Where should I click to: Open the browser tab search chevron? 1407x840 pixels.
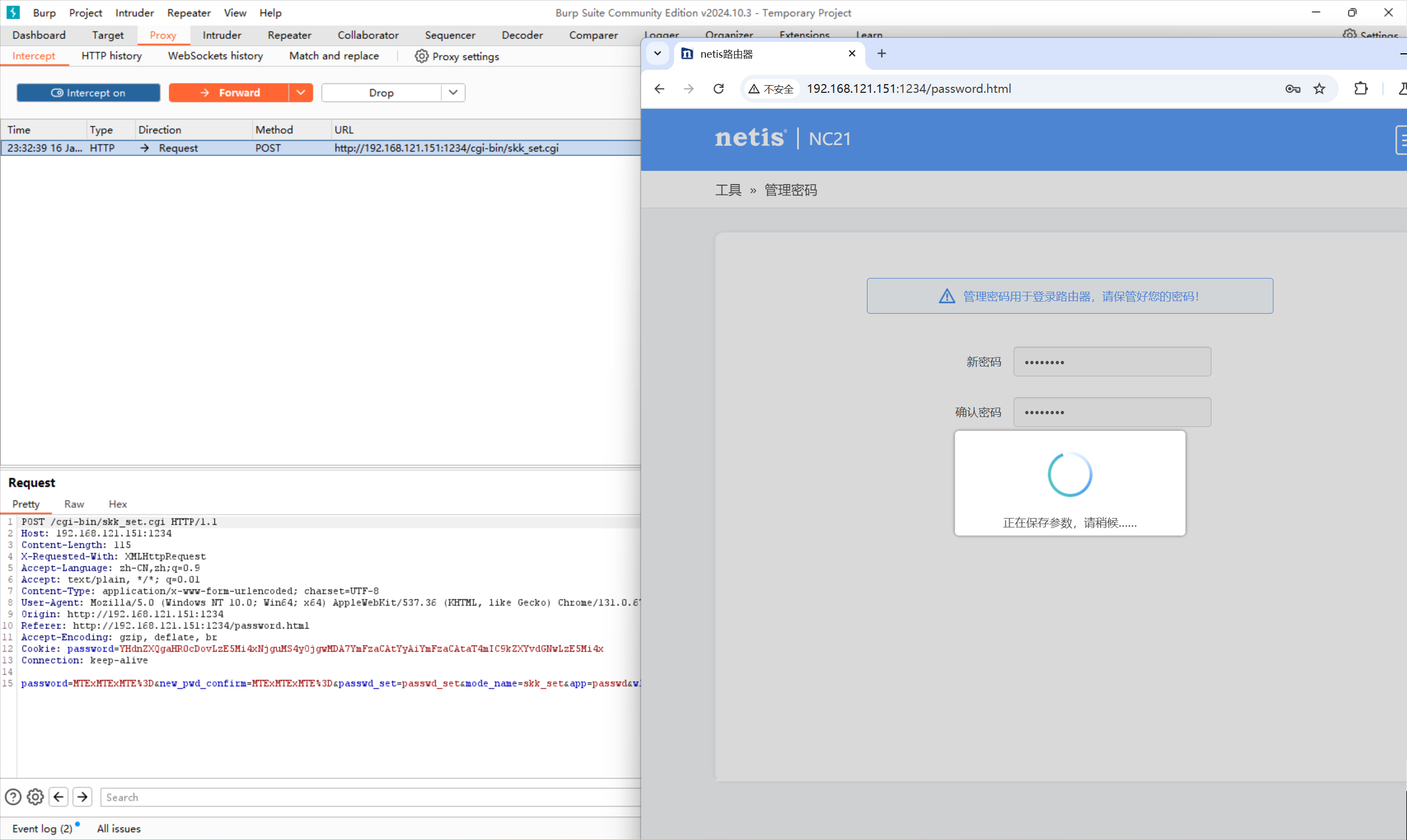point(657,54)
